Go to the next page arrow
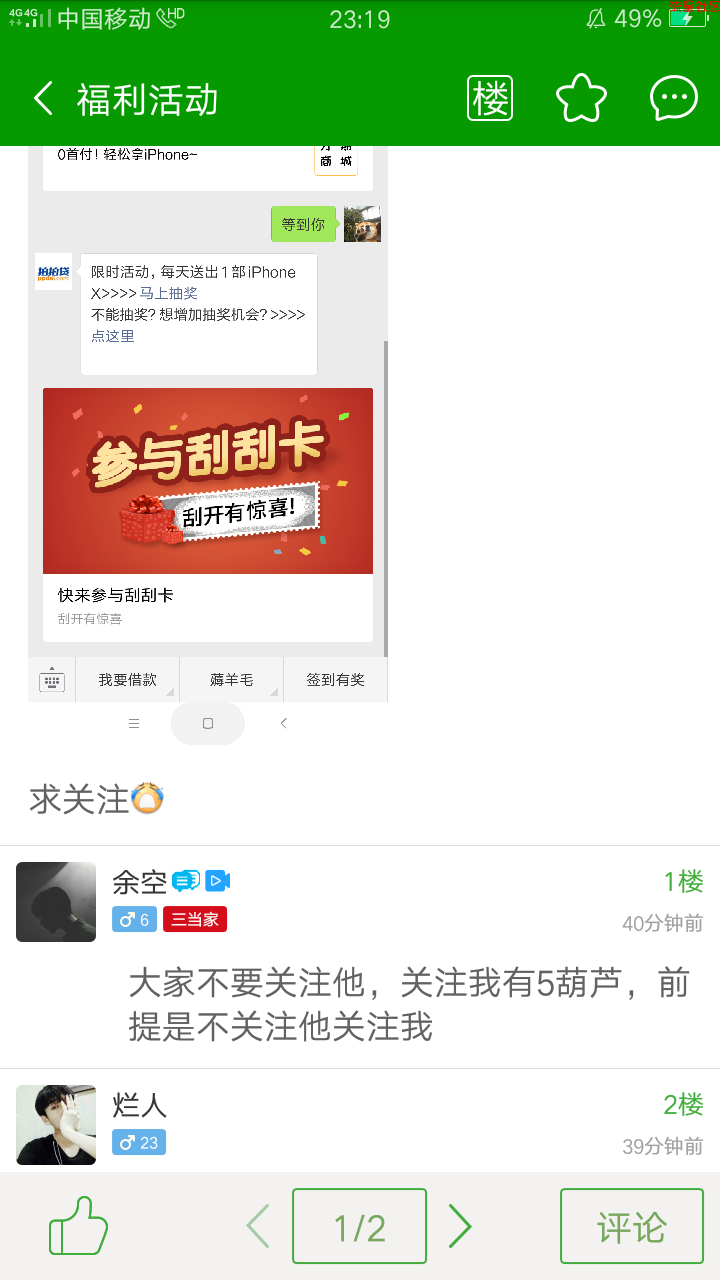This screenshot has height=1280, width=720. [x=459, y=1226]
